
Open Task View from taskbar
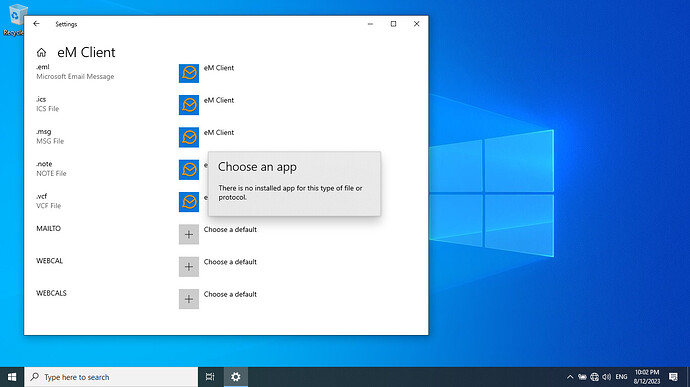click(210, 377)
